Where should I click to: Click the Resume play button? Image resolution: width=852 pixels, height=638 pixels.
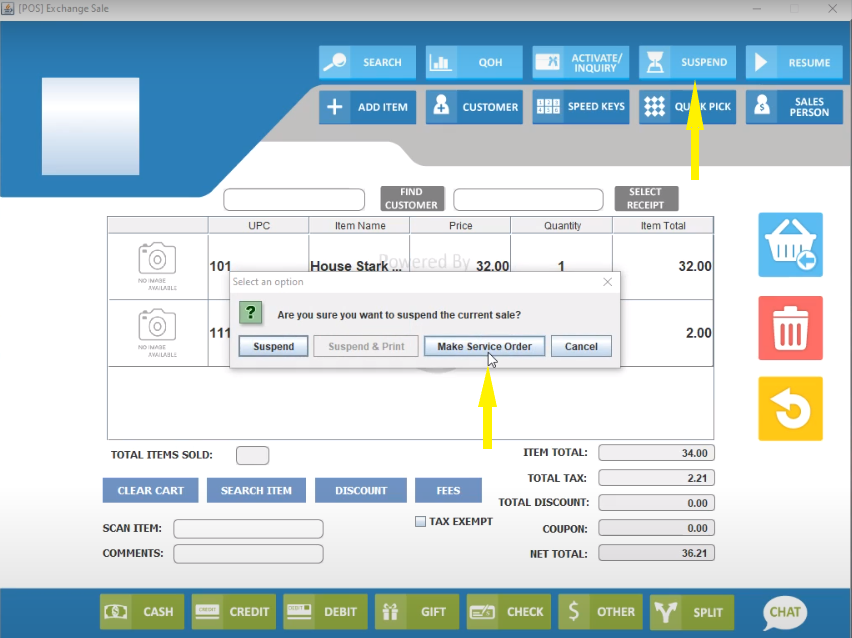click(794, 62)
